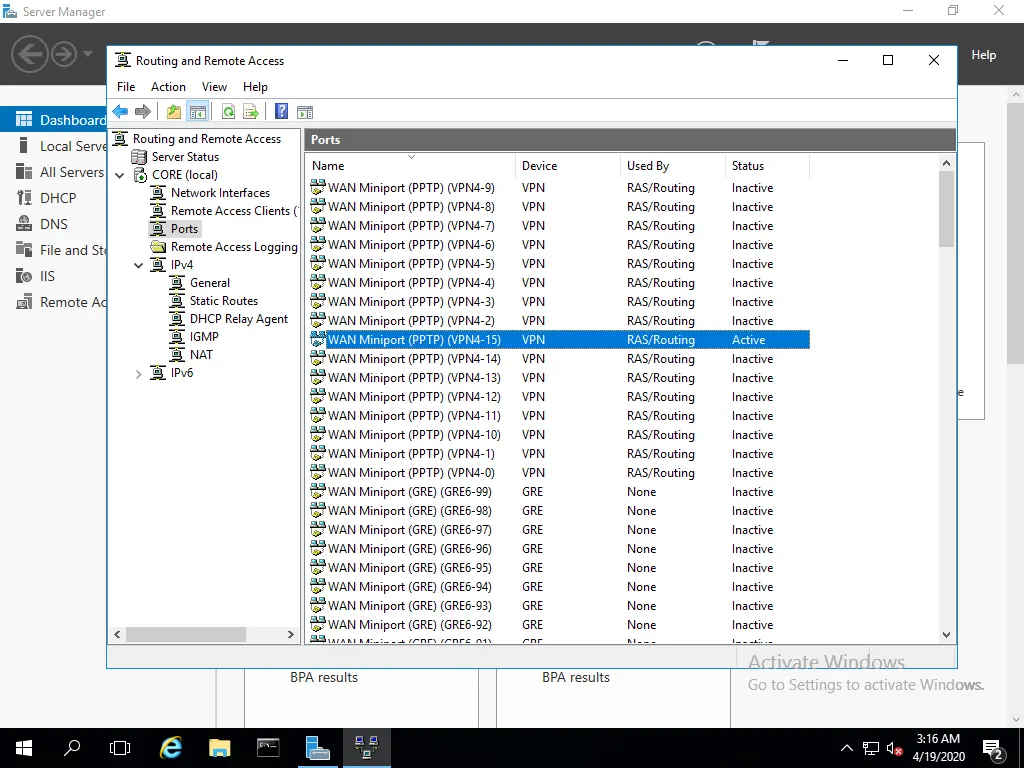Open Remote Access in Server Manager sidebar
This screenshot has height=768, width=1024.
[54, 302]
